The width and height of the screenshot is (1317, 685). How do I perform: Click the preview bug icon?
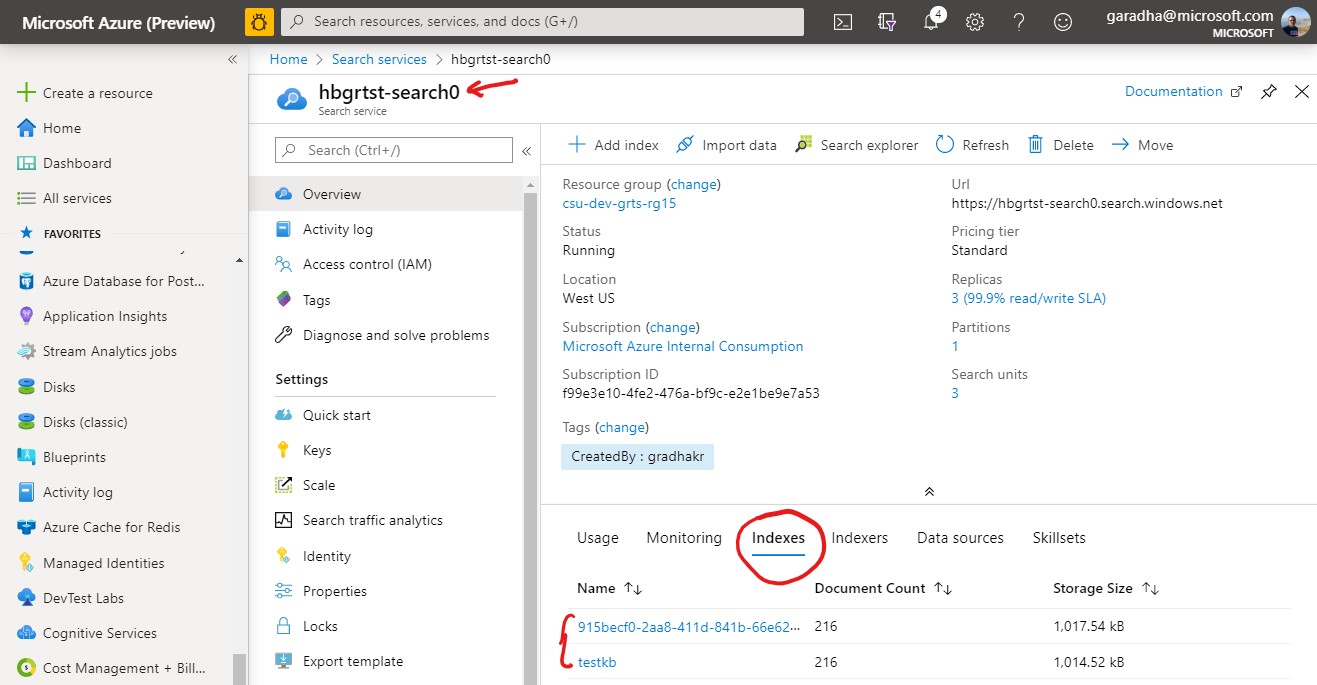[x=259, y=21]
